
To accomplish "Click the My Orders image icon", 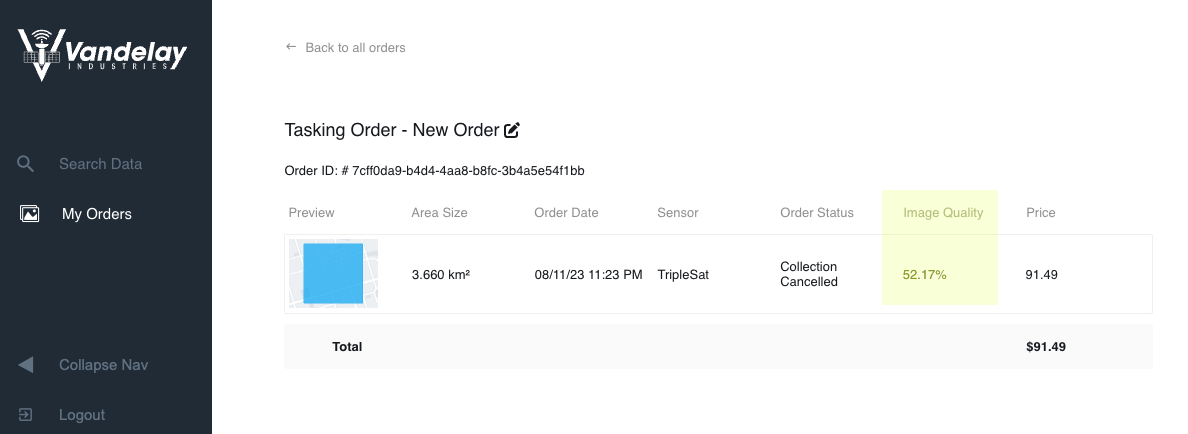I will click(x=30, y=214).
